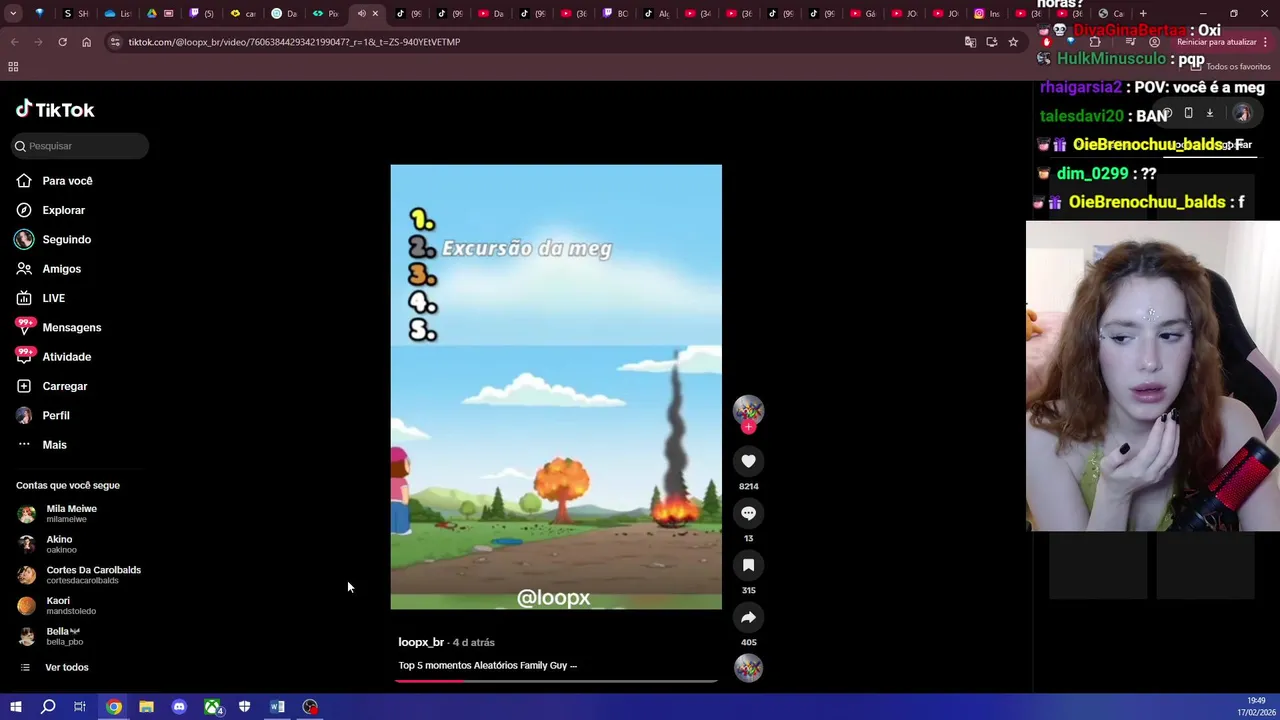Viewport: 1280px width, 720px height.
Task: Open Task View on the taskbar
Action: 80,707
